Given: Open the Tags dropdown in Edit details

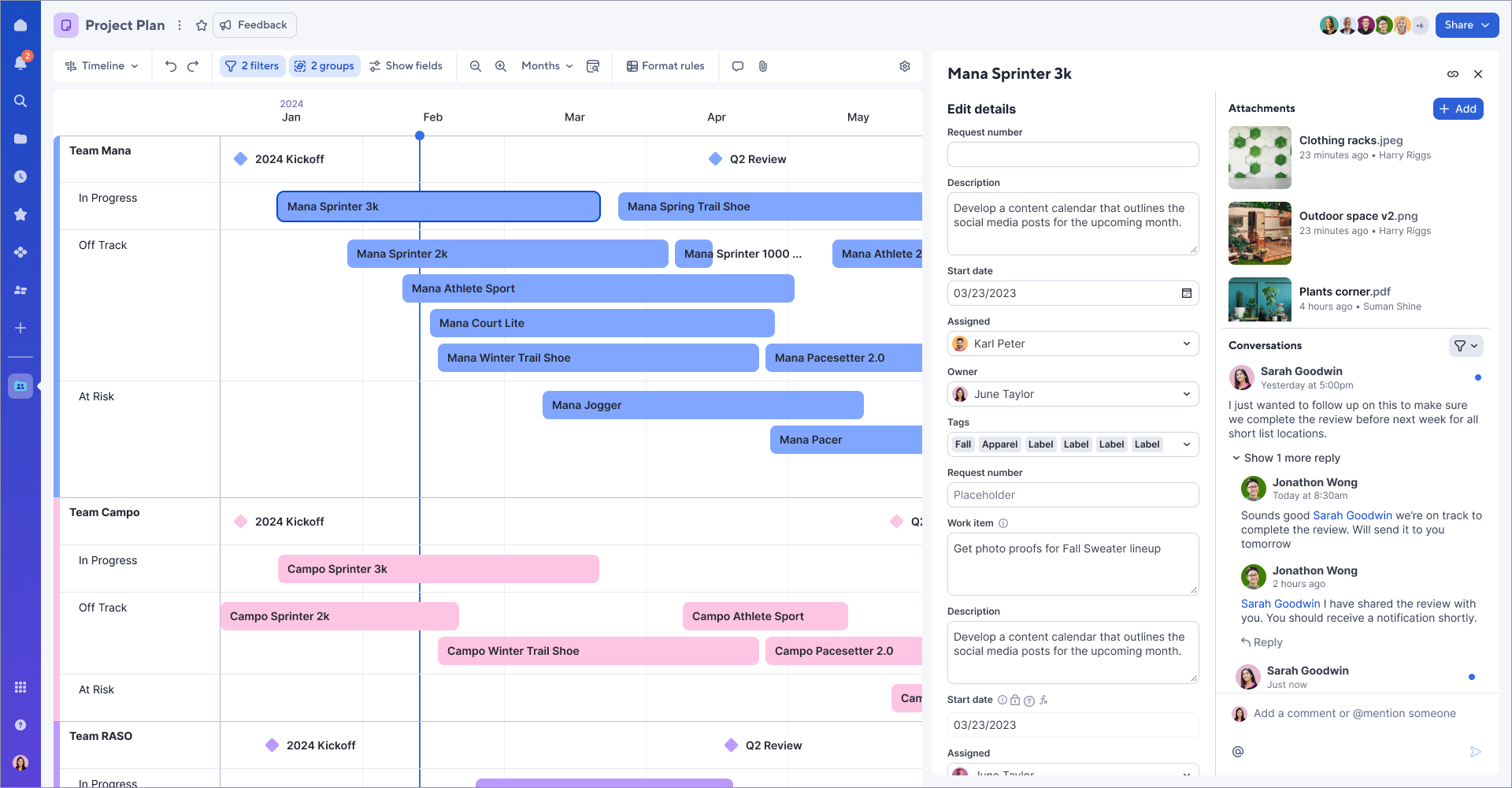Looking at the screenshot, I should pyautogui.click(x=1186, y=444).
